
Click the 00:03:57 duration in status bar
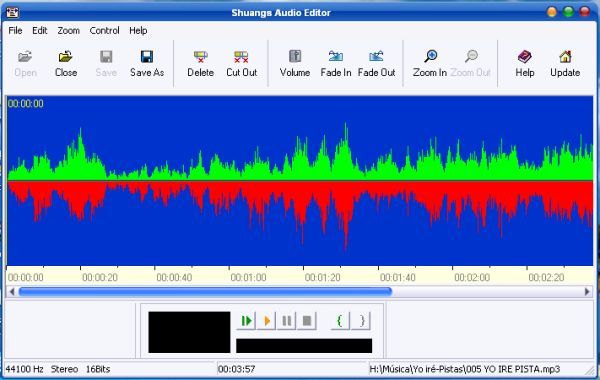coord(236,369)
